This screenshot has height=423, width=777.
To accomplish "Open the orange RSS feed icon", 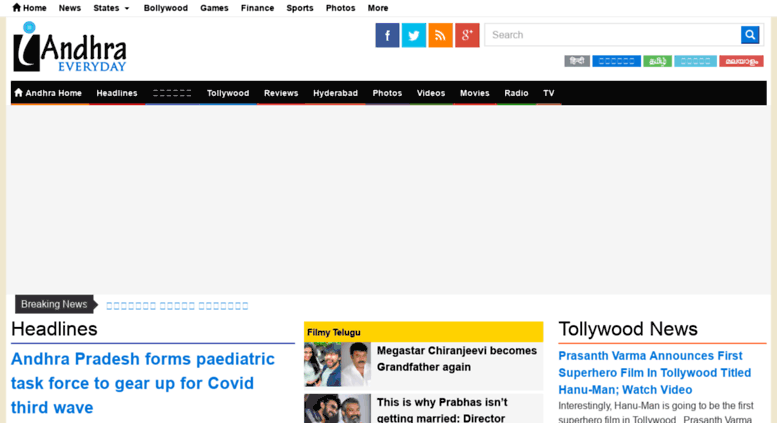I will tap(440, 35).
